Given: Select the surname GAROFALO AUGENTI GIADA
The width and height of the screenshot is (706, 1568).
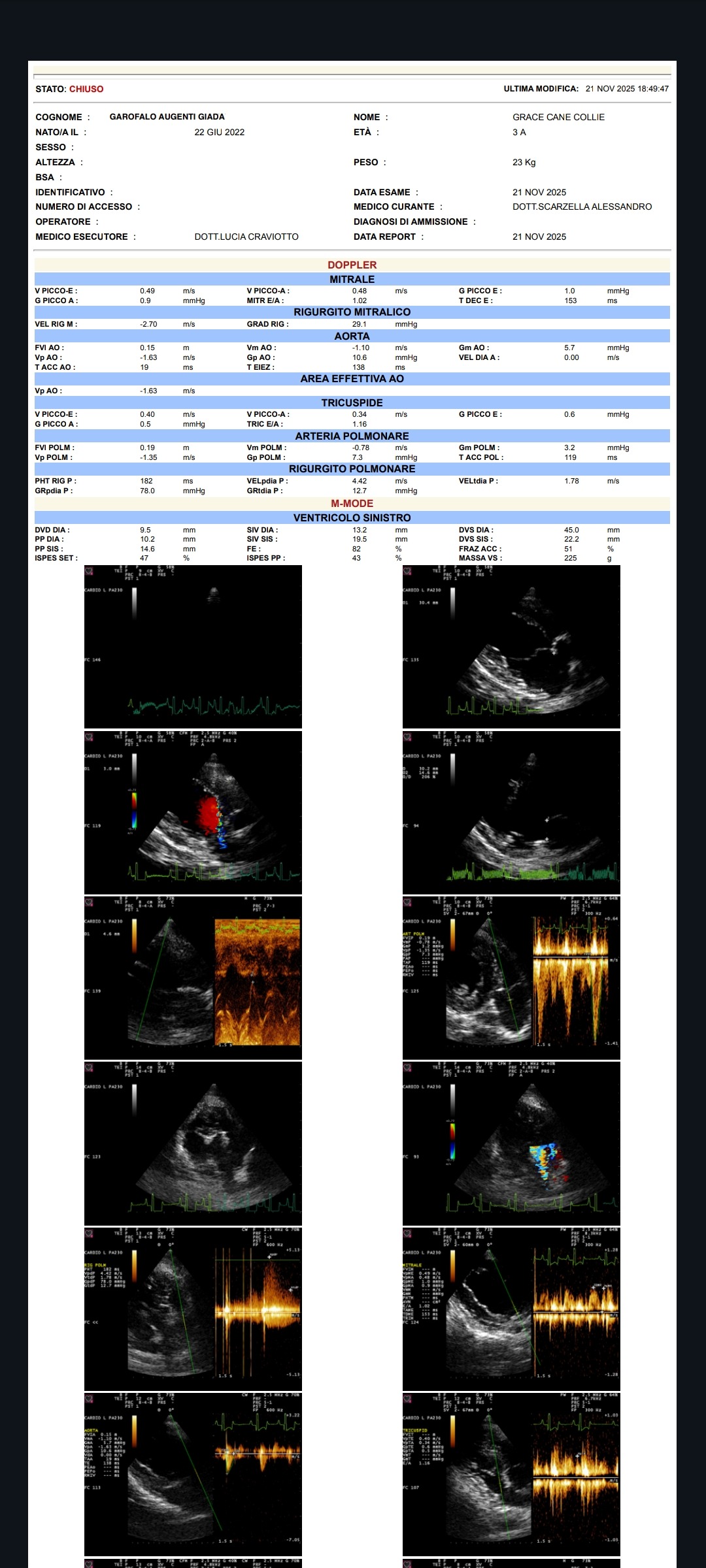Looking at the screenshot, I should (x=167, y=117).
